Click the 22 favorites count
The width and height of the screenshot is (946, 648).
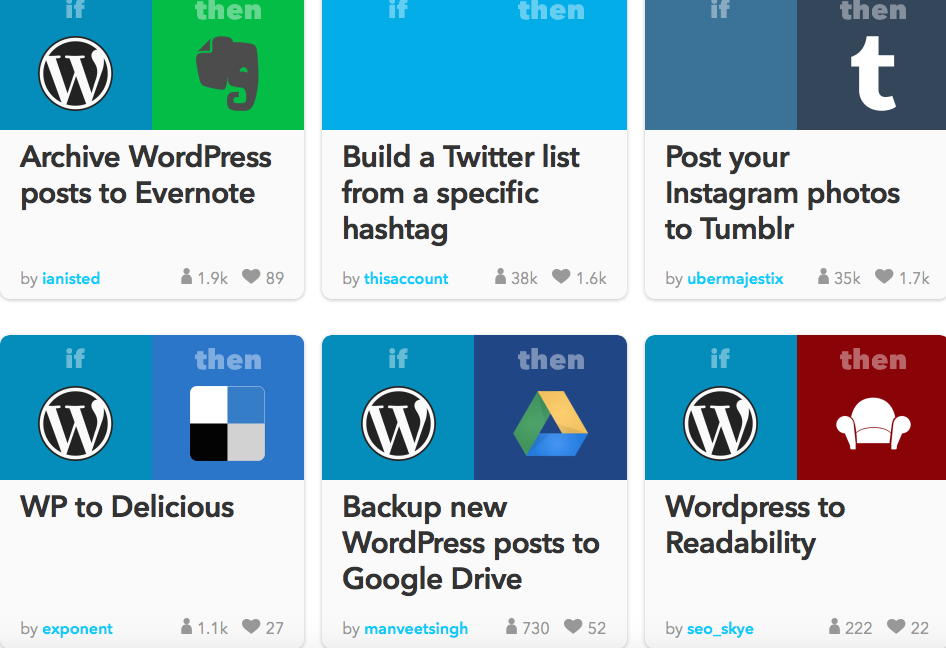[919, 628]
